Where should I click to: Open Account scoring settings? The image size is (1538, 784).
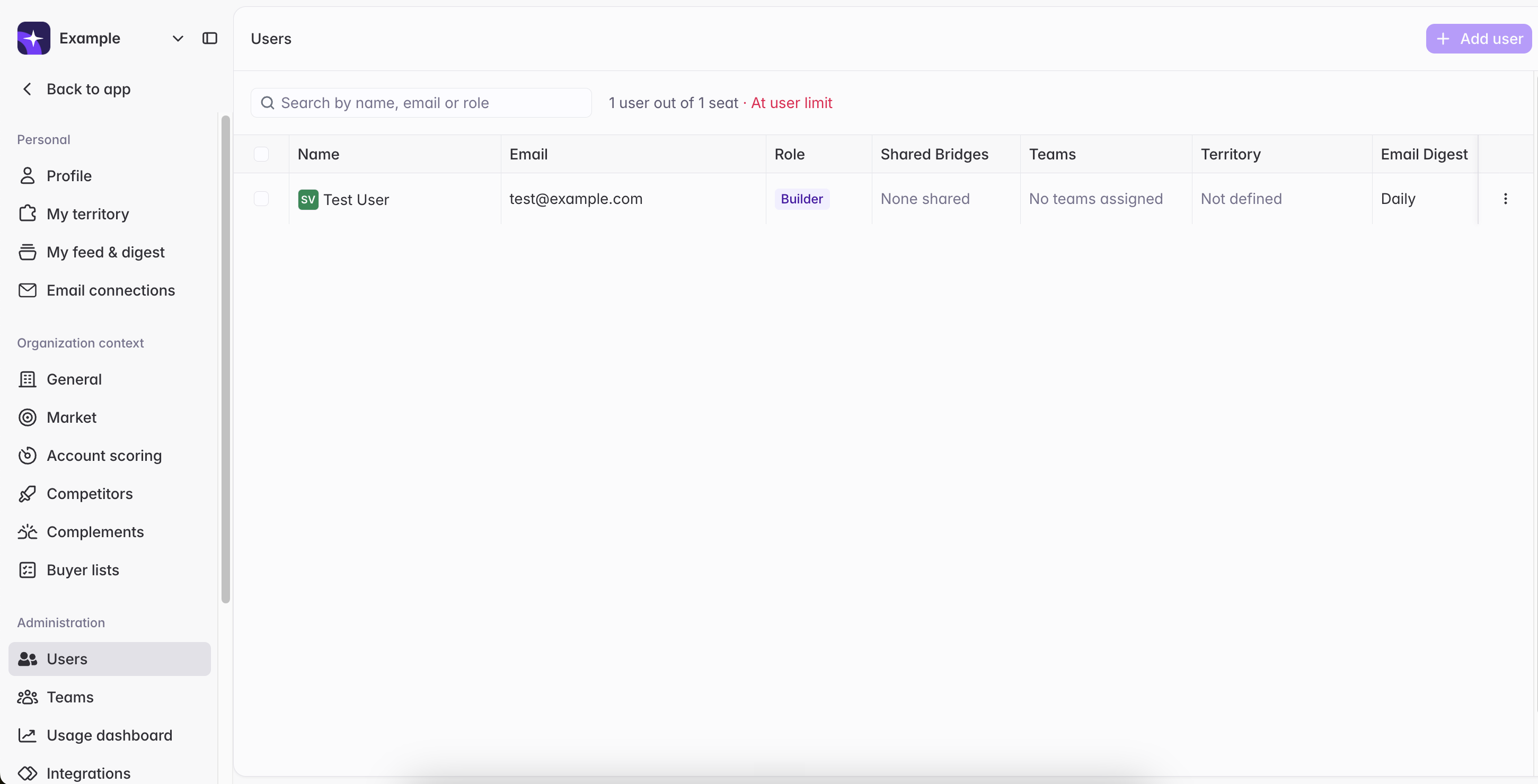(x=109, y=455)
